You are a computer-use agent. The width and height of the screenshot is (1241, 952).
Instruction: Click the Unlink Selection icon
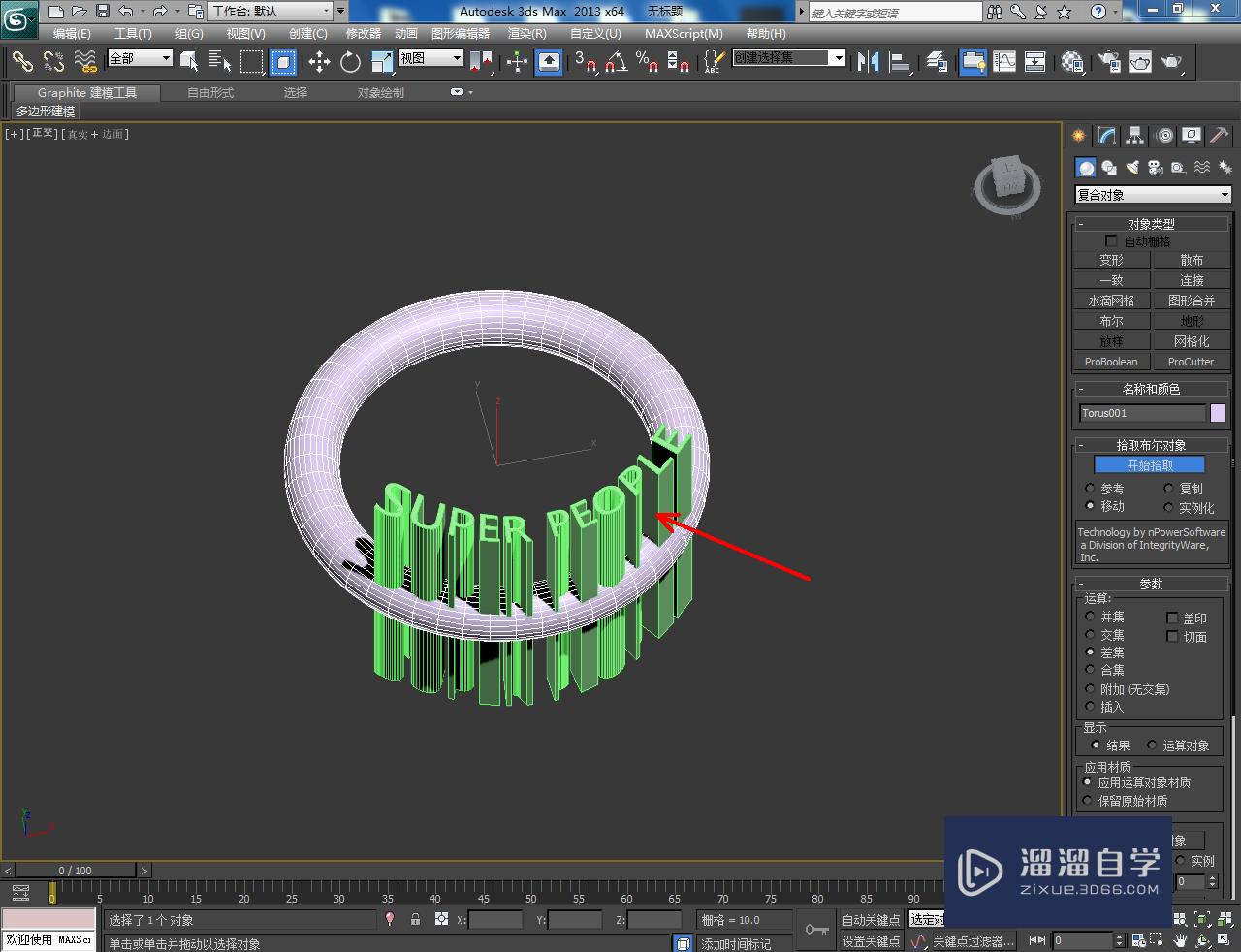53,62
